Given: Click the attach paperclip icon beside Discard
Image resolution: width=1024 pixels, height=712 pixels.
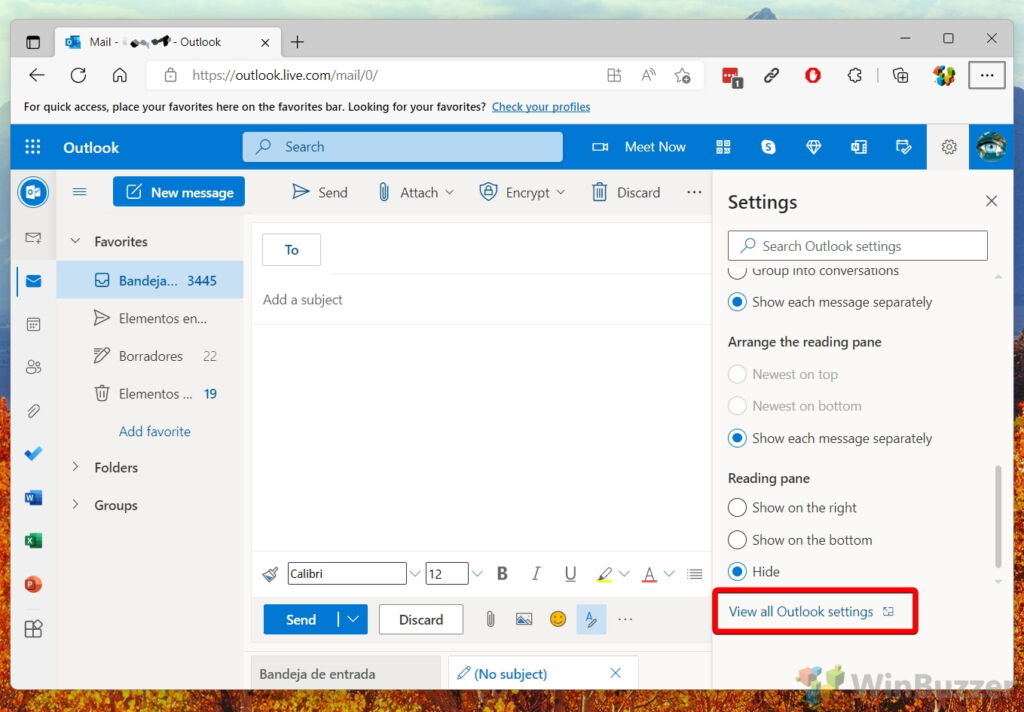Looking at the screenshot, I should (490, 619).
